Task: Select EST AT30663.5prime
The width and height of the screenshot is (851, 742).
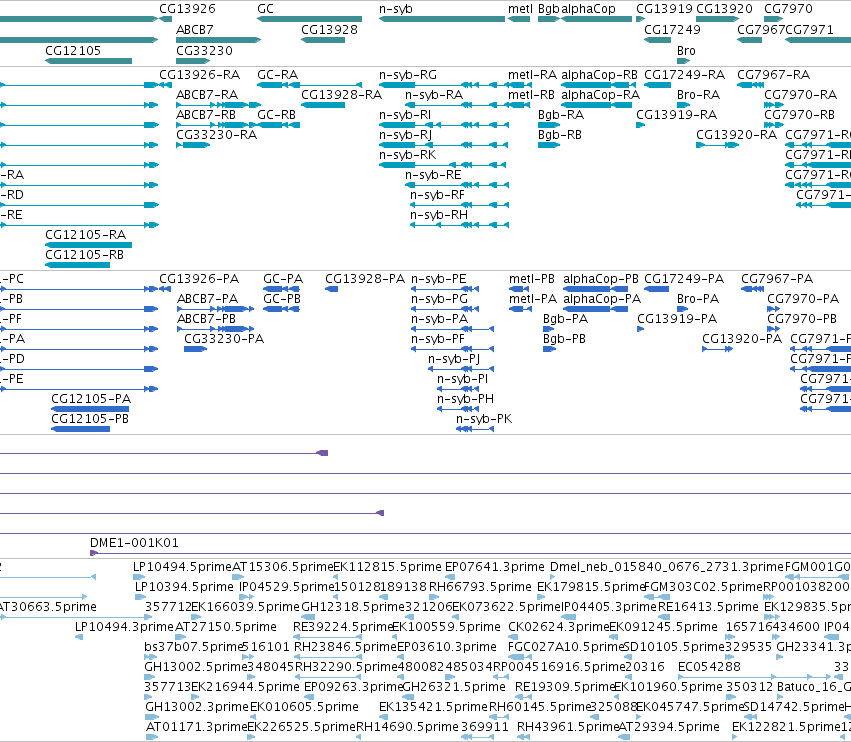Action: tap(48, 606)
